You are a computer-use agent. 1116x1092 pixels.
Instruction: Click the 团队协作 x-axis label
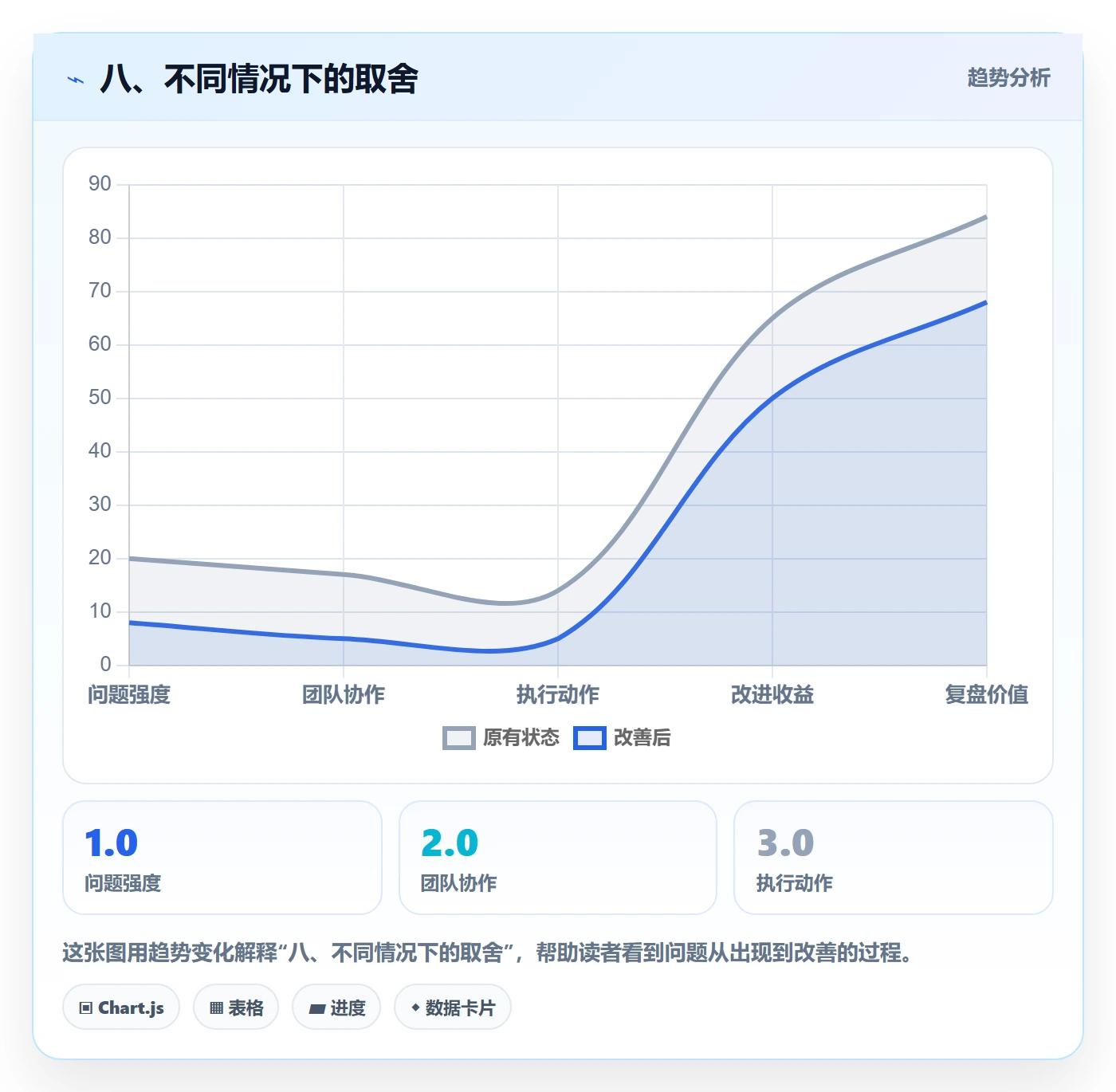coord(344,695)
